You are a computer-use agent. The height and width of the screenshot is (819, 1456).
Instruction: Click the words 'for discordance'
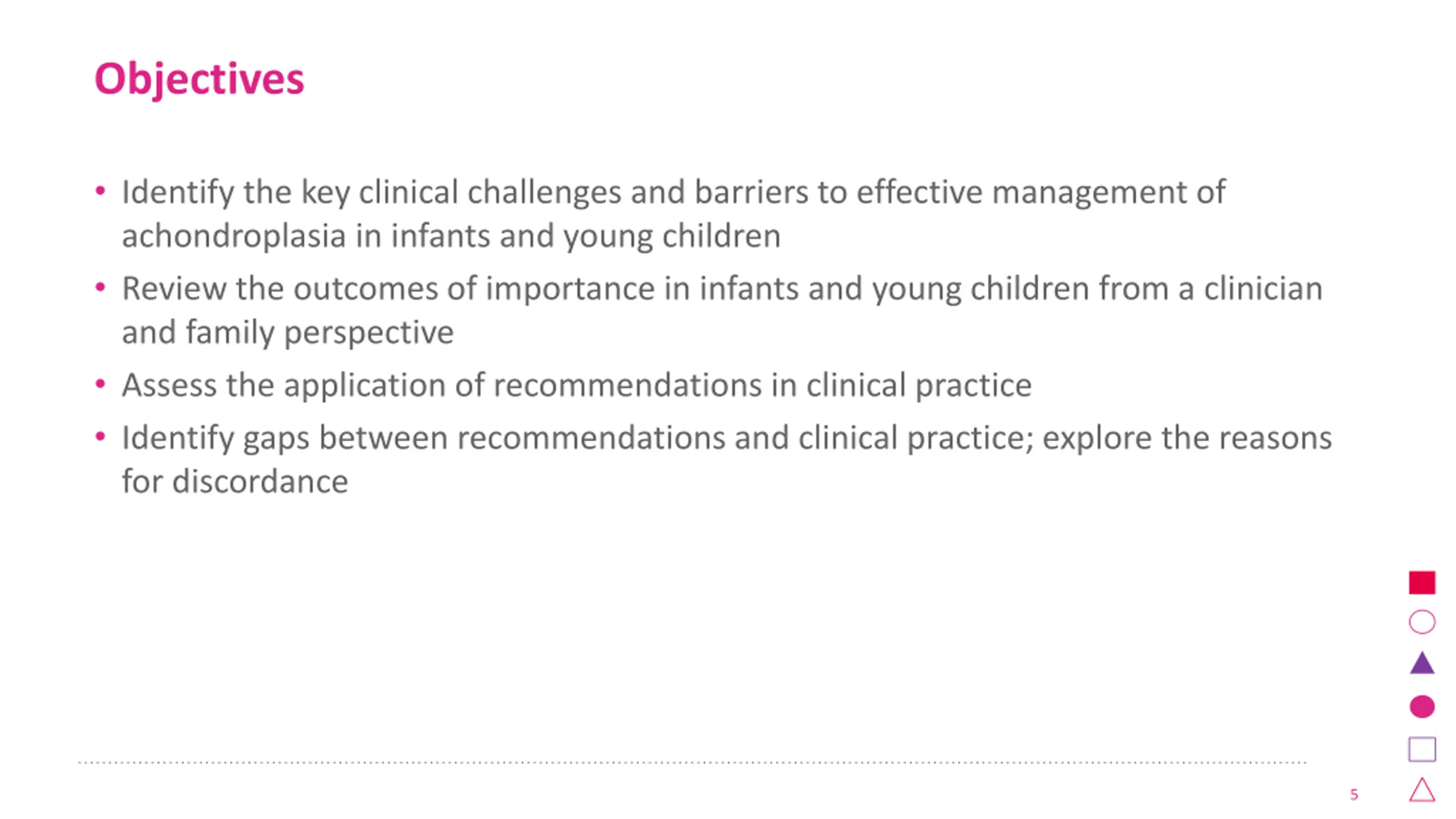click(235, 481)
